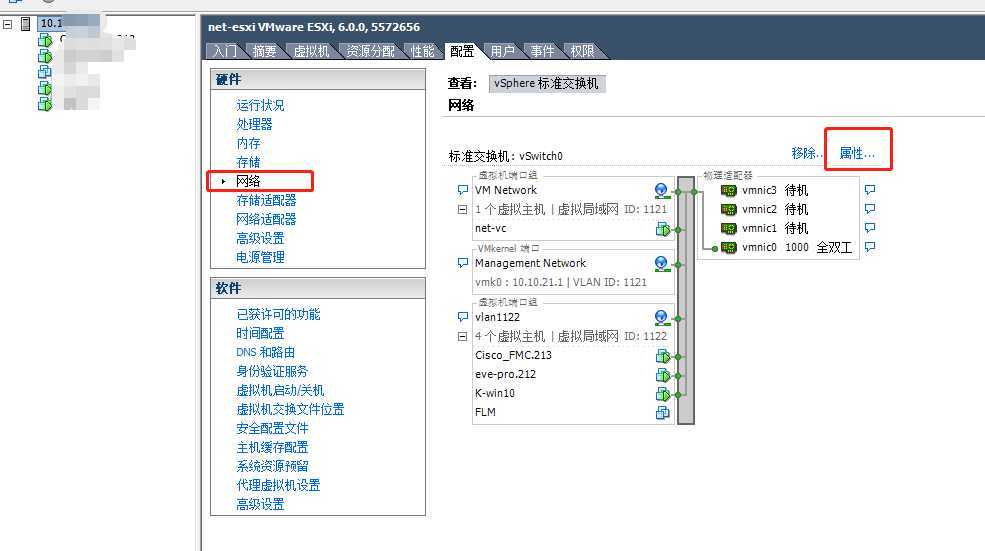Collapse vlan1122 virtual machine list
The width and height of the screenshot is (985, 551).
[x=462, y=336]
